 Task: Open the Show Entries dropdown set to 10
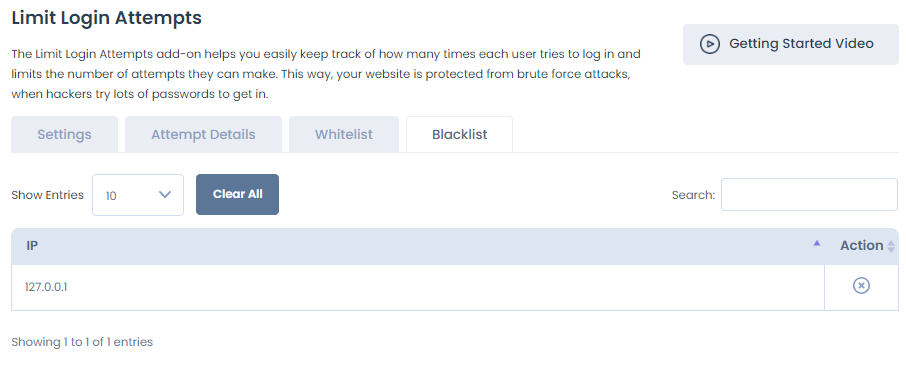(x=138, y=195)
